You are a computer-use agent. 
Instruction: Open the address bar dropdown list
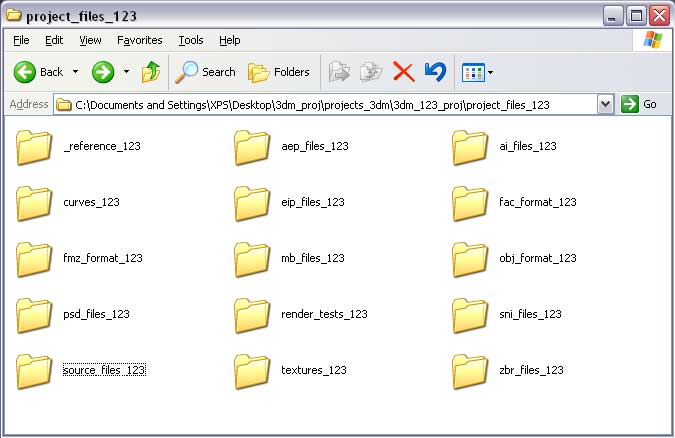[x=605, y=104]
